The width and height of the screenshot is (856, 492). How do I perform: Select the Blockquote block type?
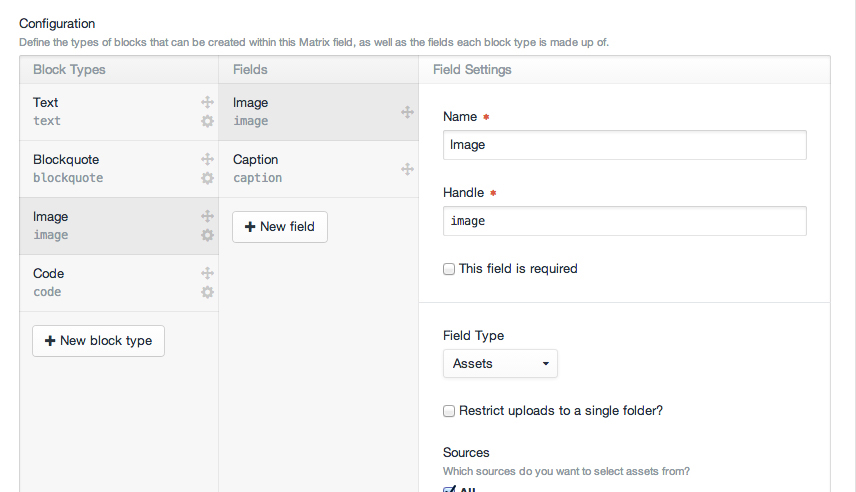click(119, 169)
